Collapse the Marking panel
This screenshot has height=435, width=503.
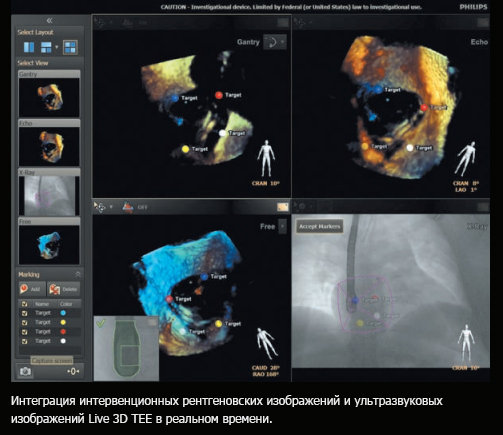[78, 274]
